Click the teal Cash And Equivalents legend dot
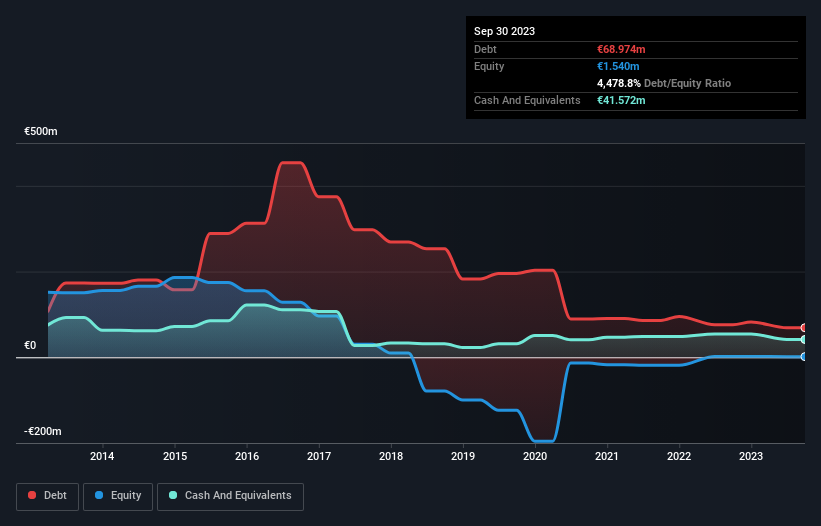This screenshot has height=526, width=821. (x=173, y=495)
